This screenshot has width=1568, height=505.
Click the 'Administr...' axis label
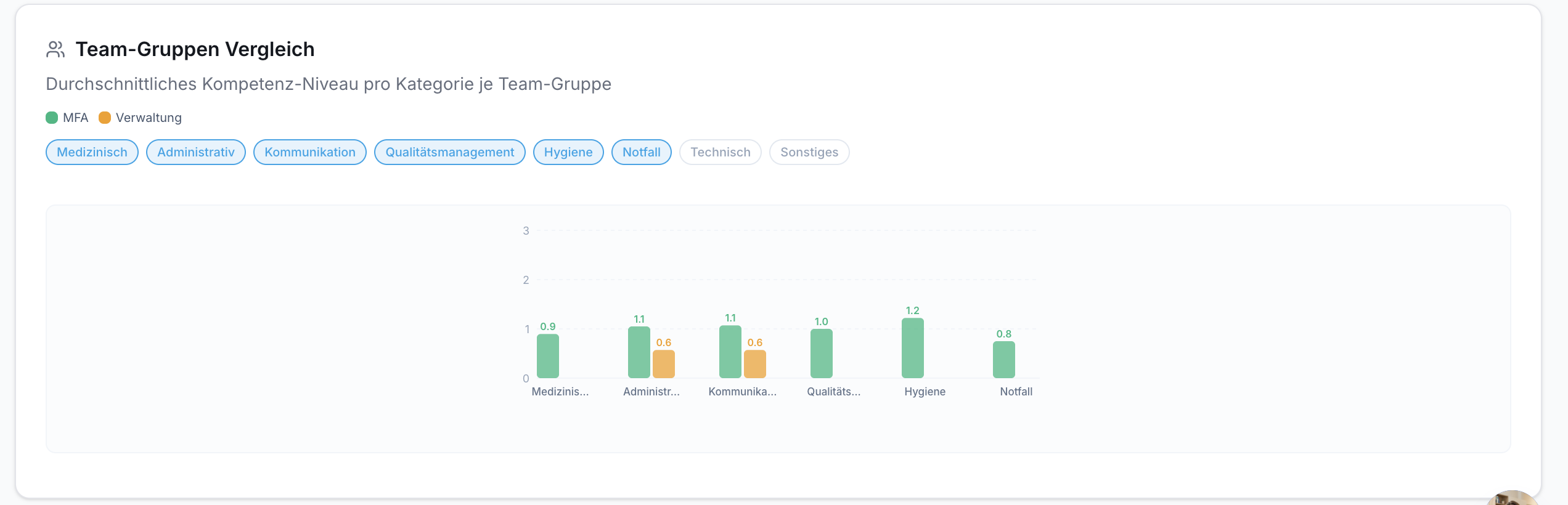coord(651,392)
